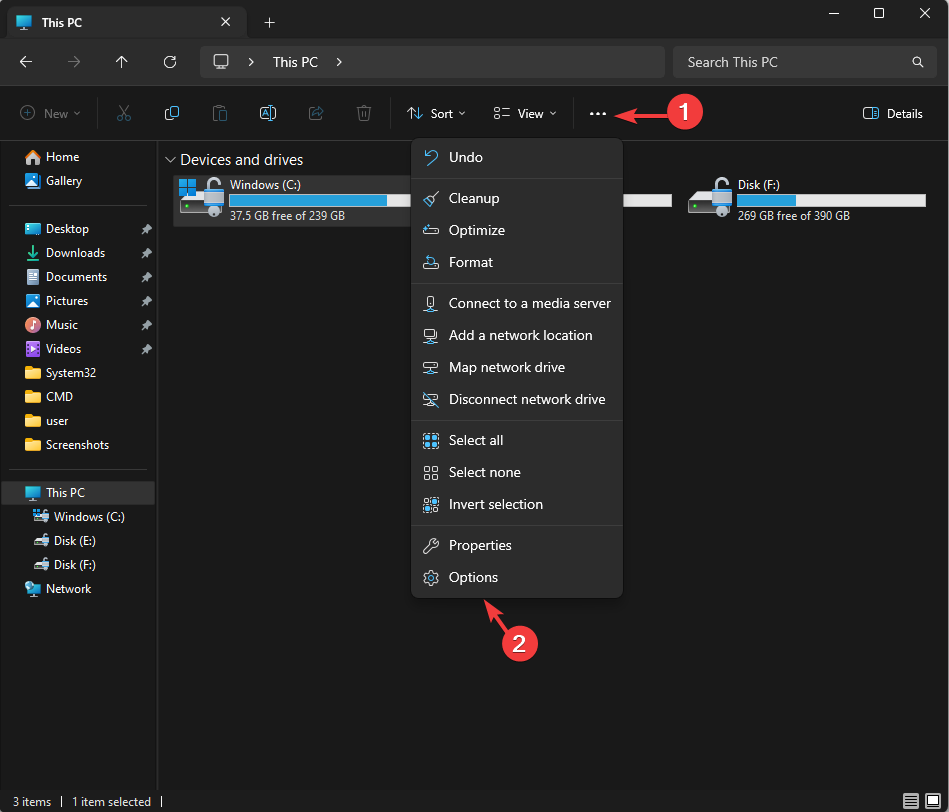Open Options from the context menu
Screen dimensions: 949x812
(473, 577)
